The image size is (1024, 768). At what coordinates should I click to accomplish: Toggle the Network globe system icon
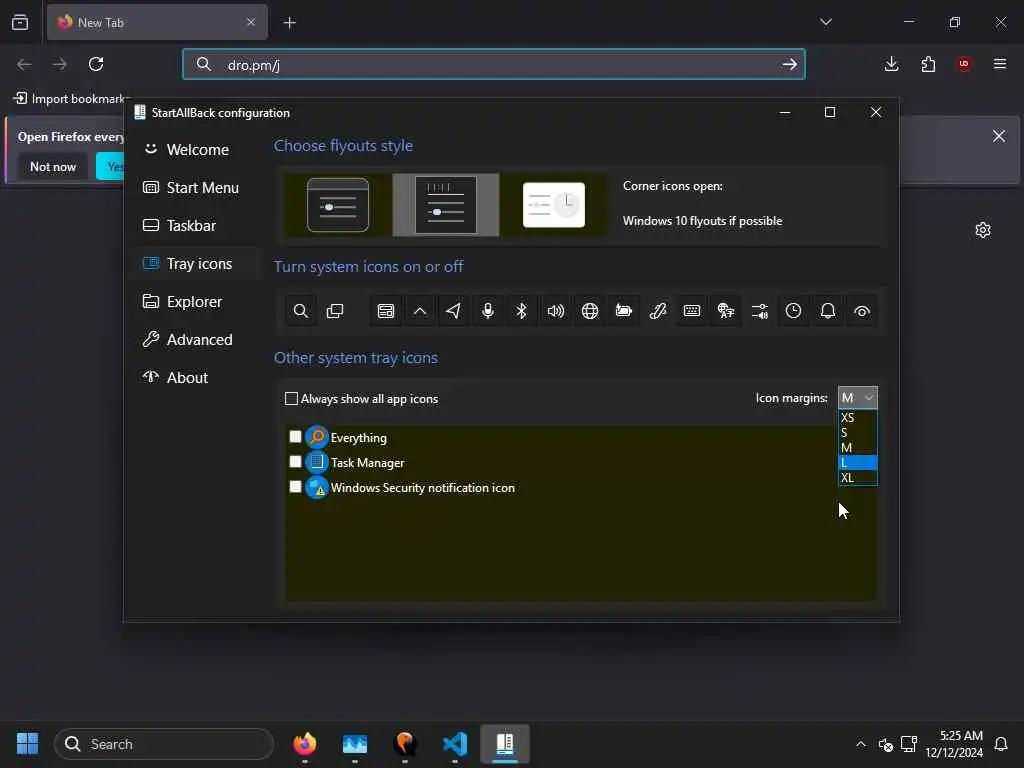click(x=590, y=311)
